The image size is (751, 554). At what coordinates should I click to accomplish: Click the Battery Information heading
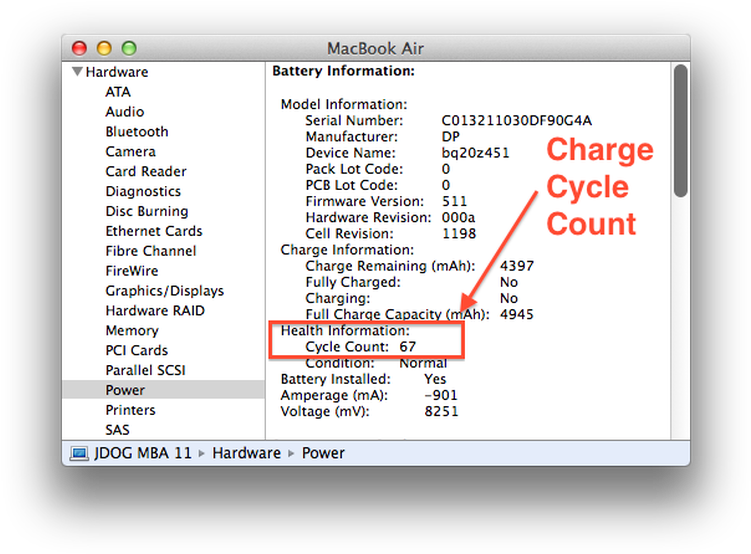[x=343, y=71]
